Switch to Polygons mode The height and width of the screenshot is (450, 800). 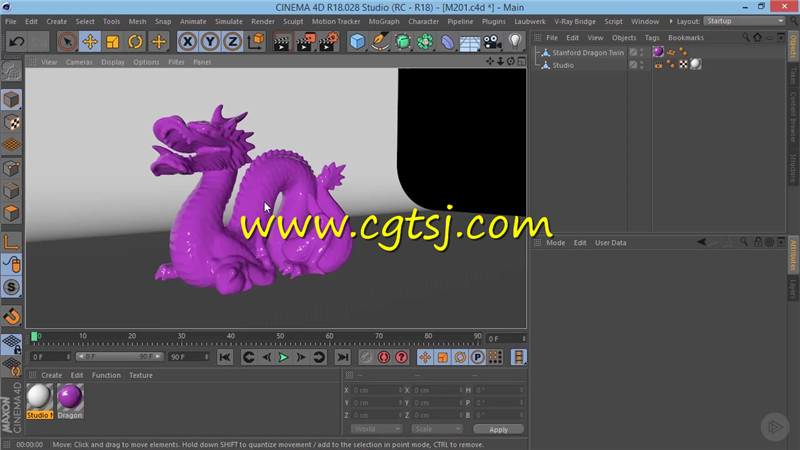11,213
